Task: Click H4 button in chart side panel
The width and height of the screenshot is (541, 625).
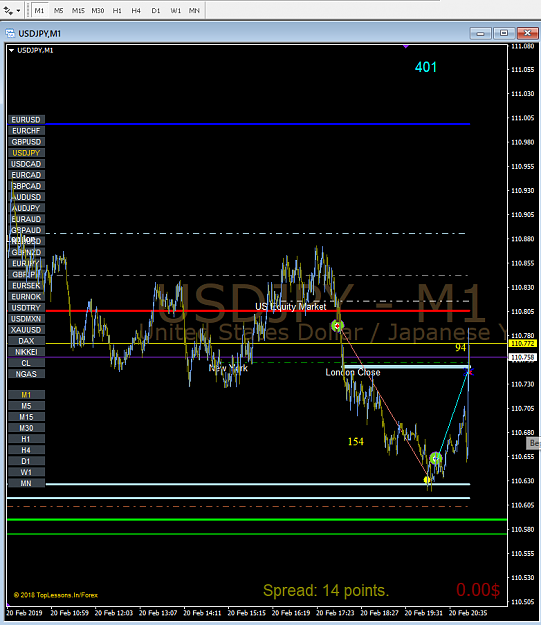Action: (26, 450)
